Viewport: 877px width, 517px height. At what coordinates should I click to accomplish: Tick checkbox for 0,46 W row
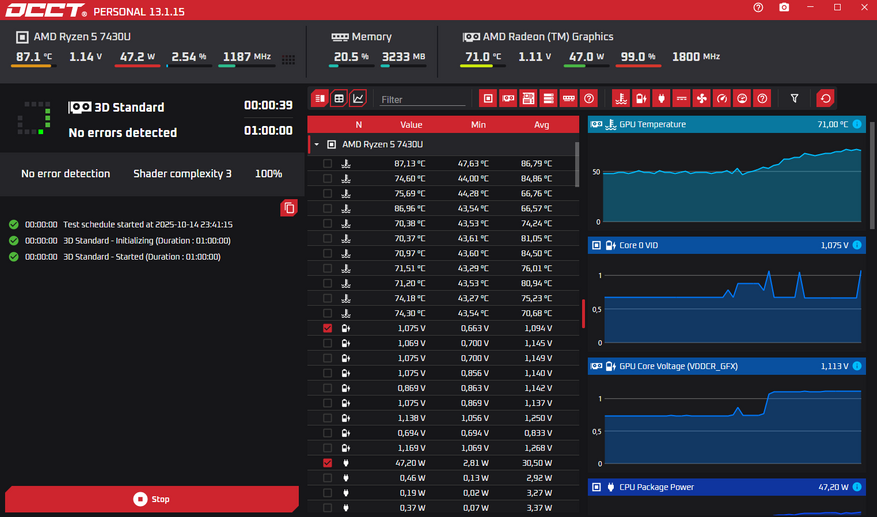pos(327,478)
